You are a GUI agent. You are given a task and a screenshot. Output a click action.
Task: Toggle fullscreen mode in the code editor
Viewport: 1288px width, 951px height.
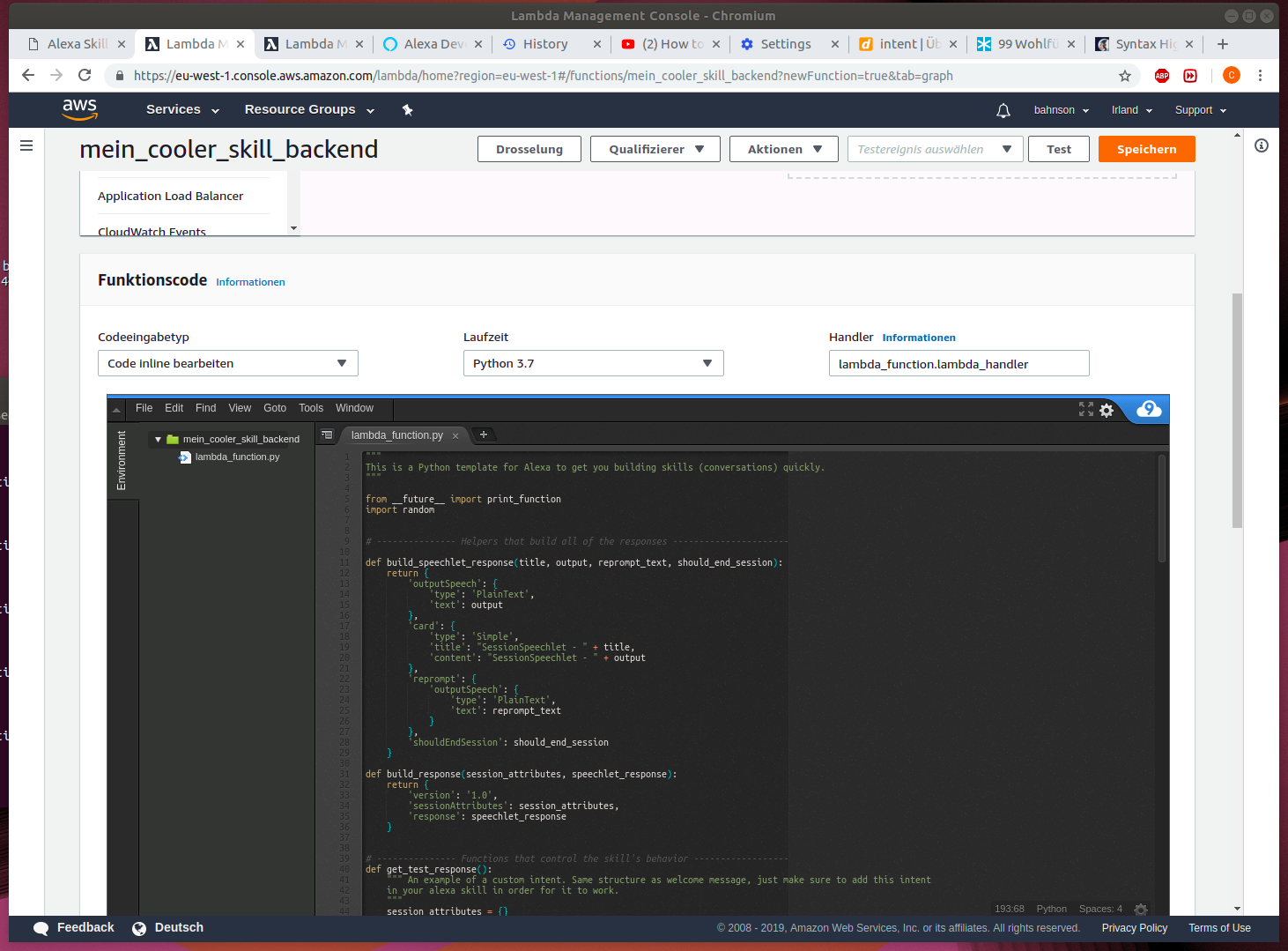click(x=1085, y=409)
